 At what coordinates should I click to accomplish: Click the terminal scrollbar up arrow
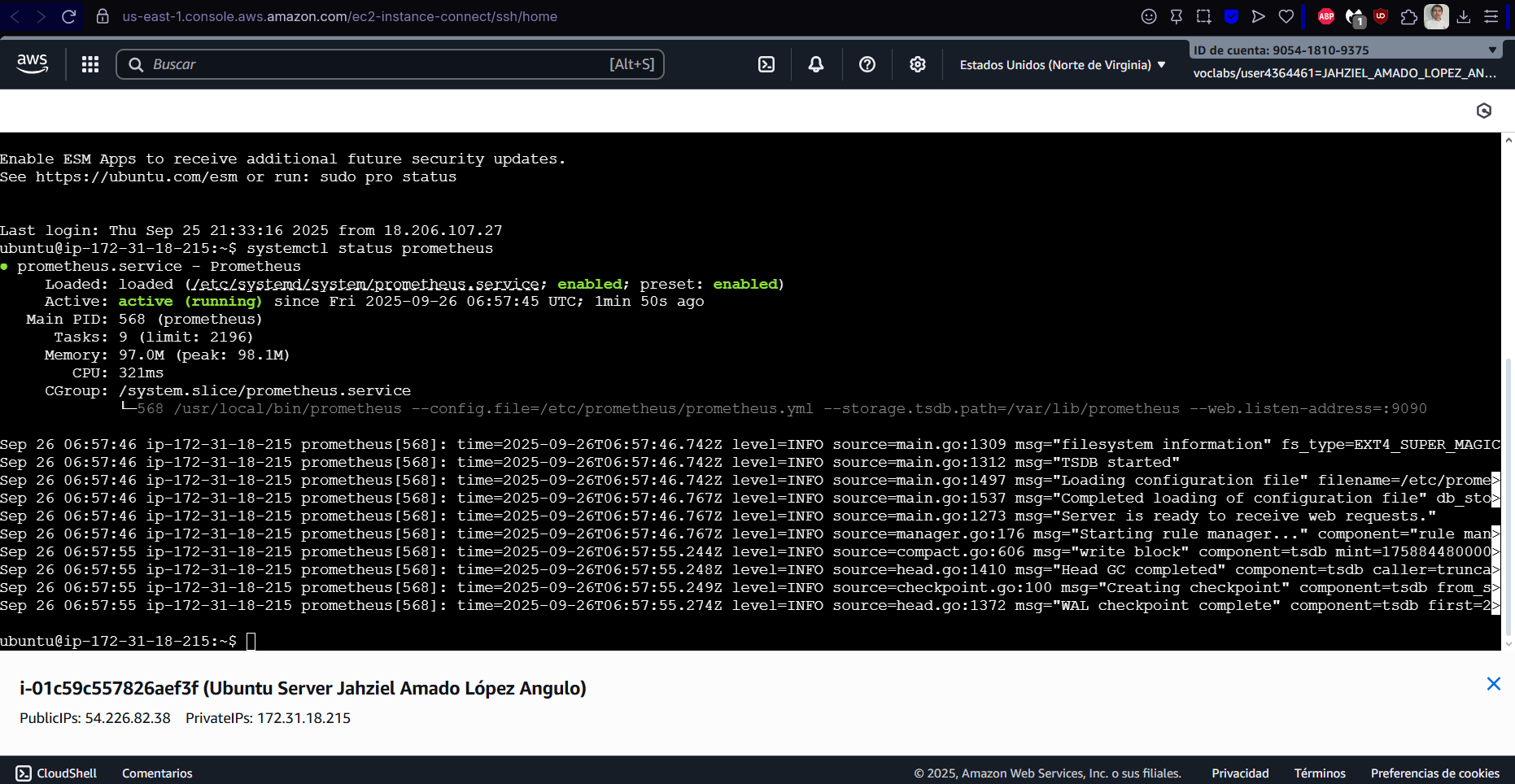pyautogui.click(x=1508, y=140)
